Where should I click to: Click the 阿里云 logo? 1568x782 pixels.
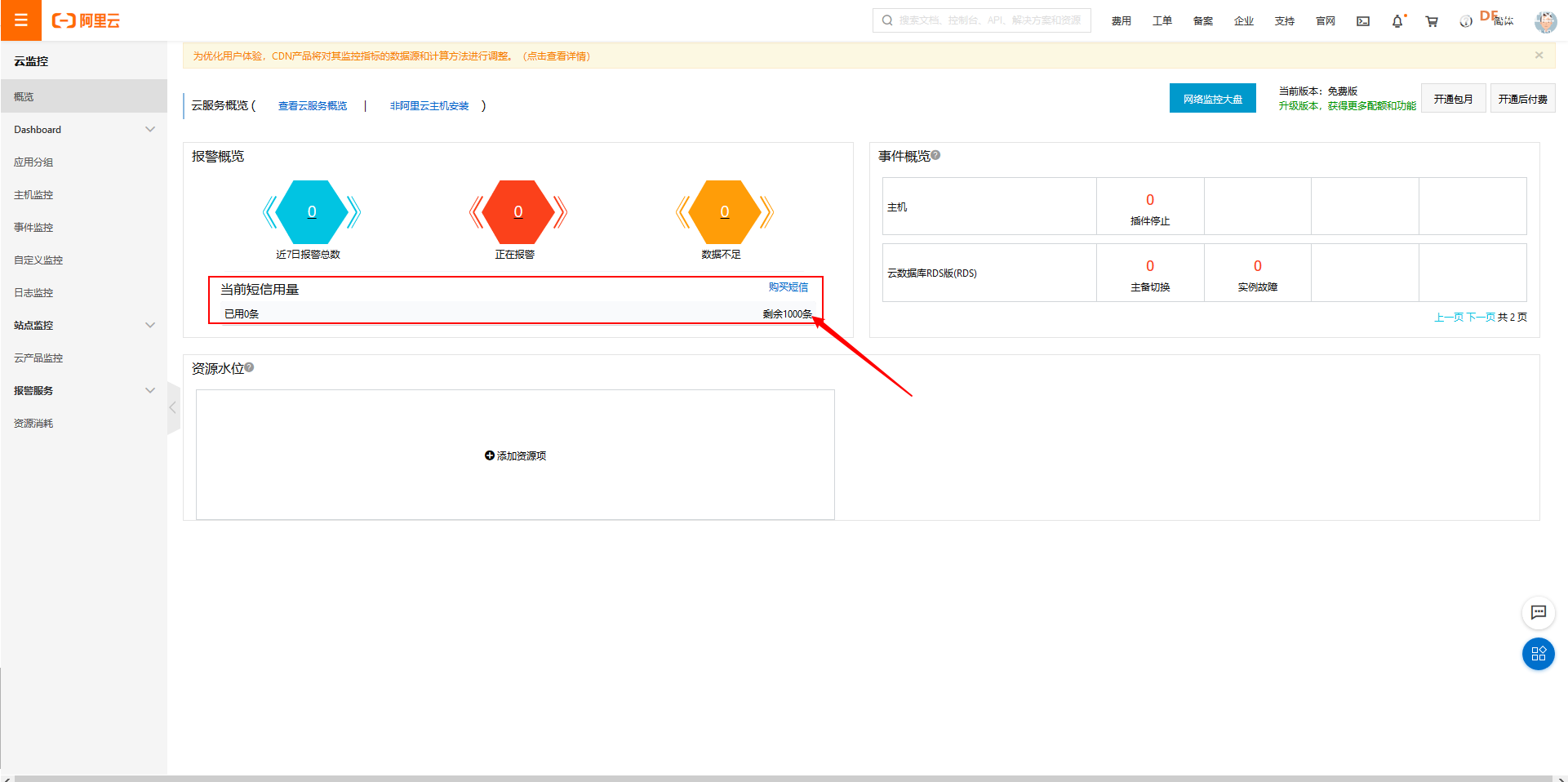click(x=86, y=20)
